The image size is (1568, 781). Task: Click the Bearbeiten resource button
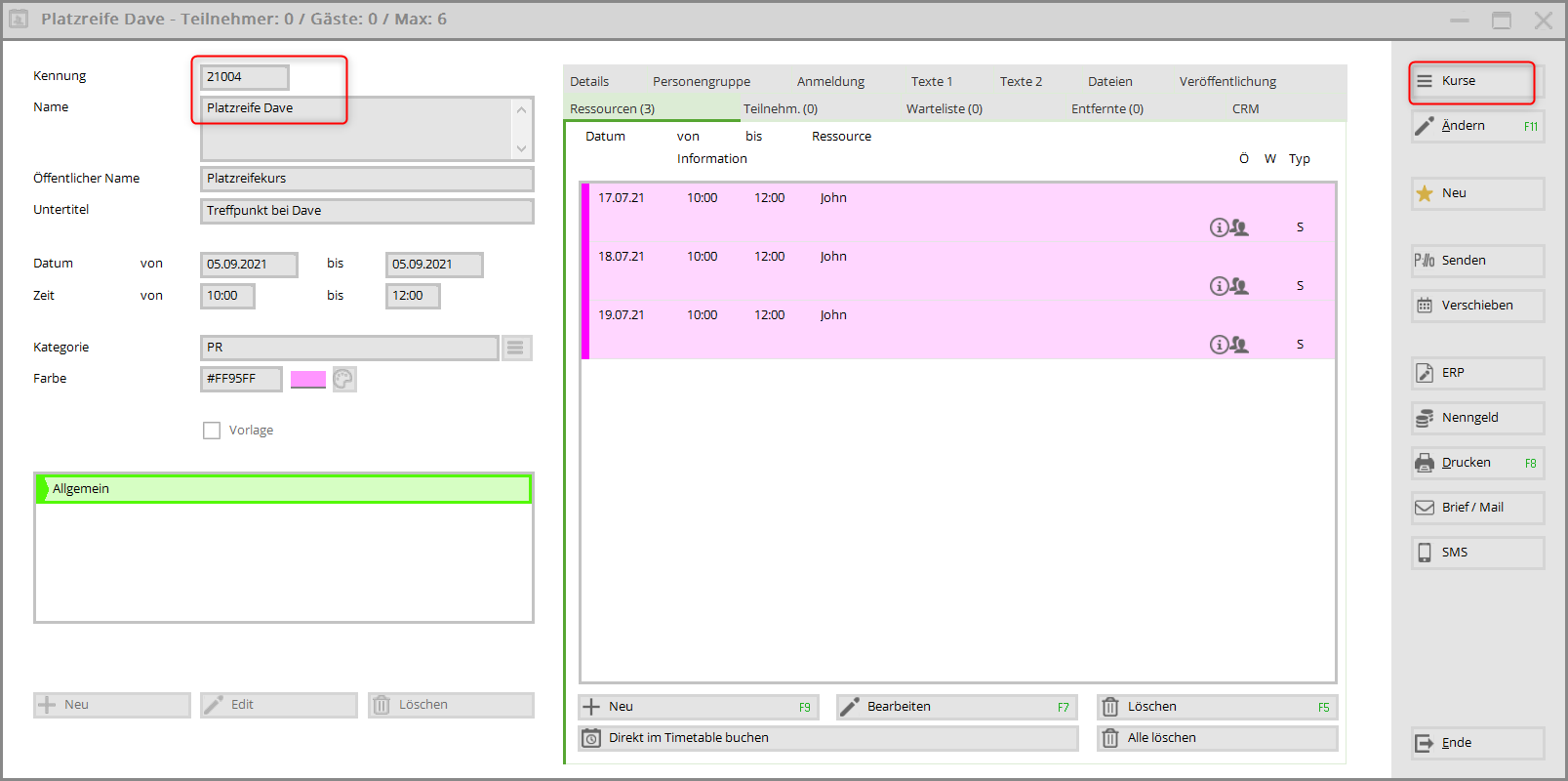click(x=955, y=707)
